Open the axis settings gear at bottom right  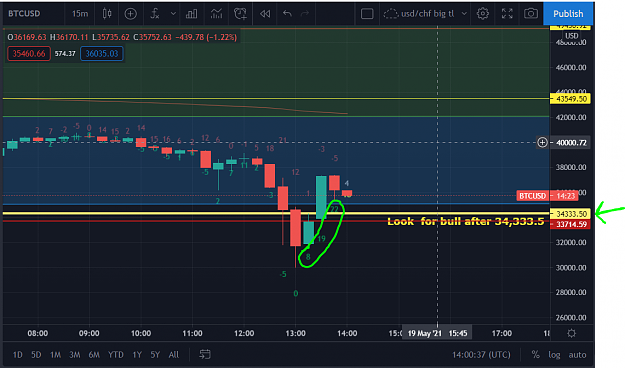coord(571,333)
